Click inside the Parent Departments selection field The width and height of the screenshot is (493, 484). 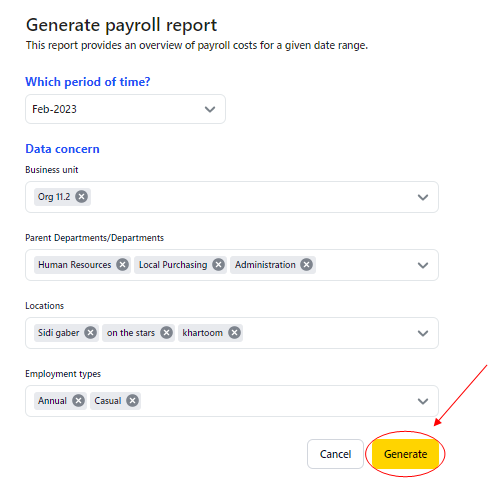click(x=232, y=265)
